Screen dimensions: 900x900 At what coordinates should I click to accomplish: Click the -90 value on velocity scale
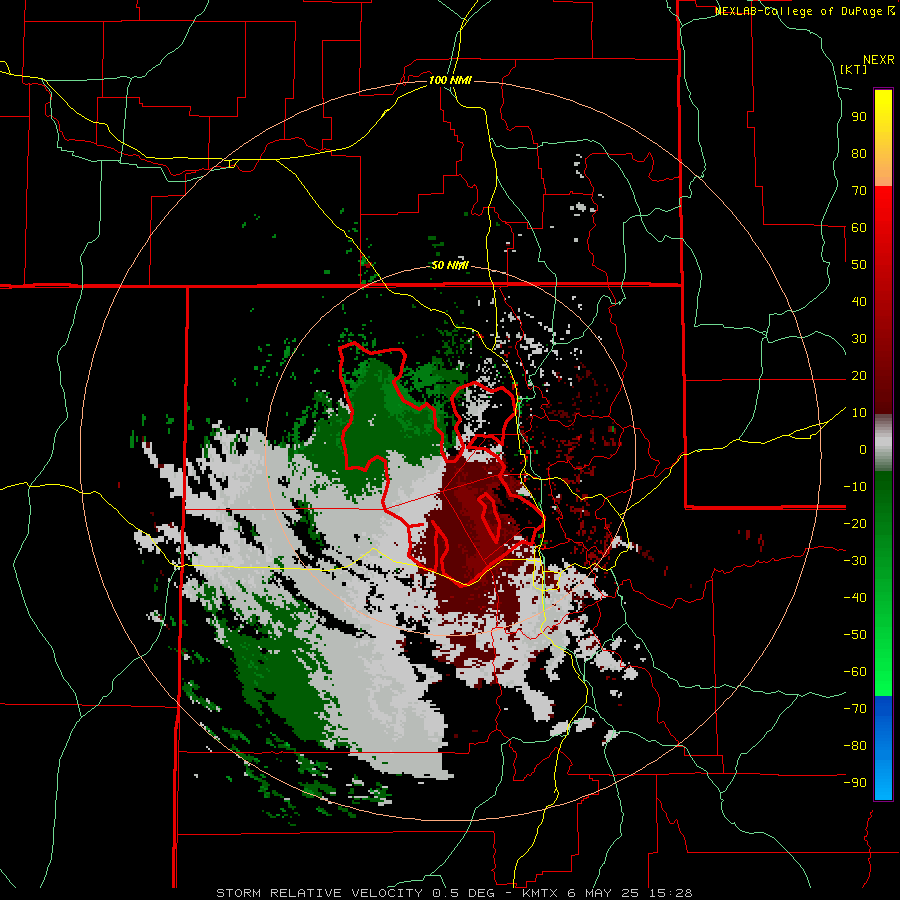(x=855, y=783)
